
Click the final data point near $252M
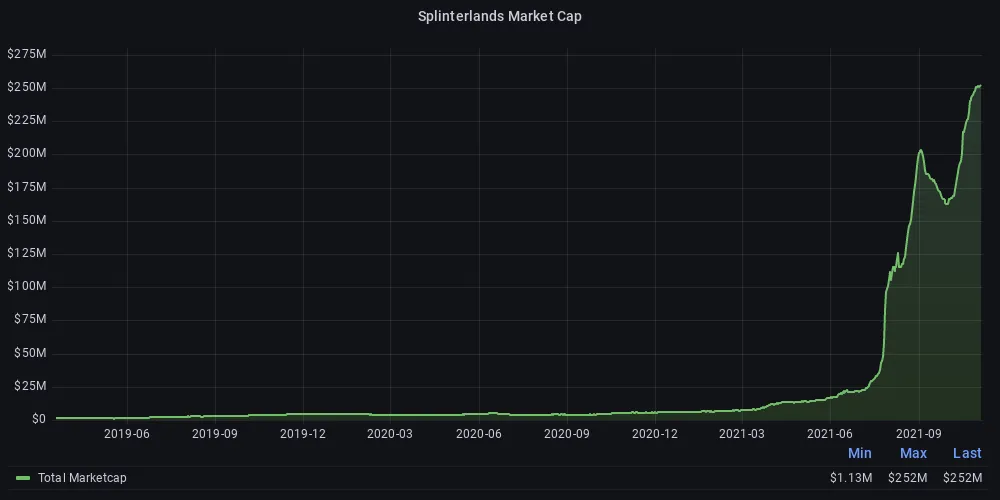point(980,85)
